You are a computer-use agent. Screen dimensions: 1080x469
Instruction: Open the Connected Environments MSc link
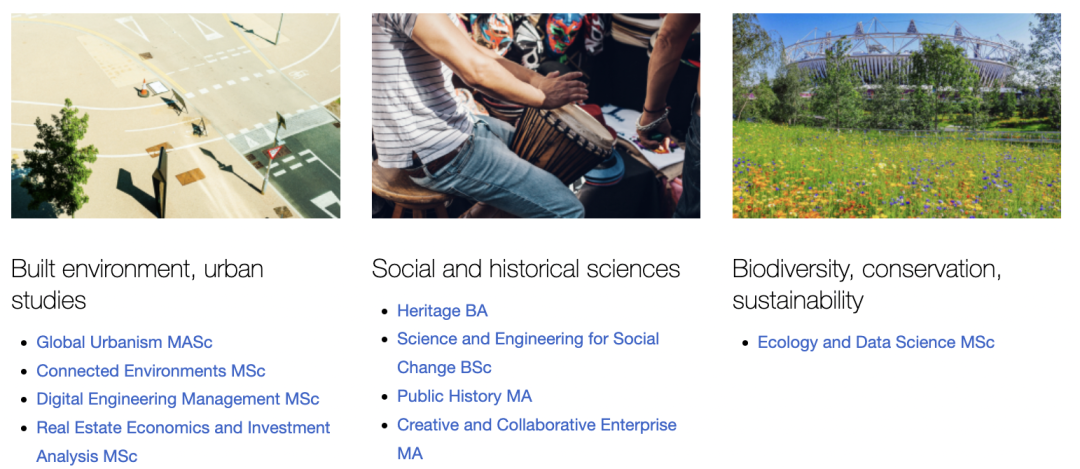[x=150, y=371]
